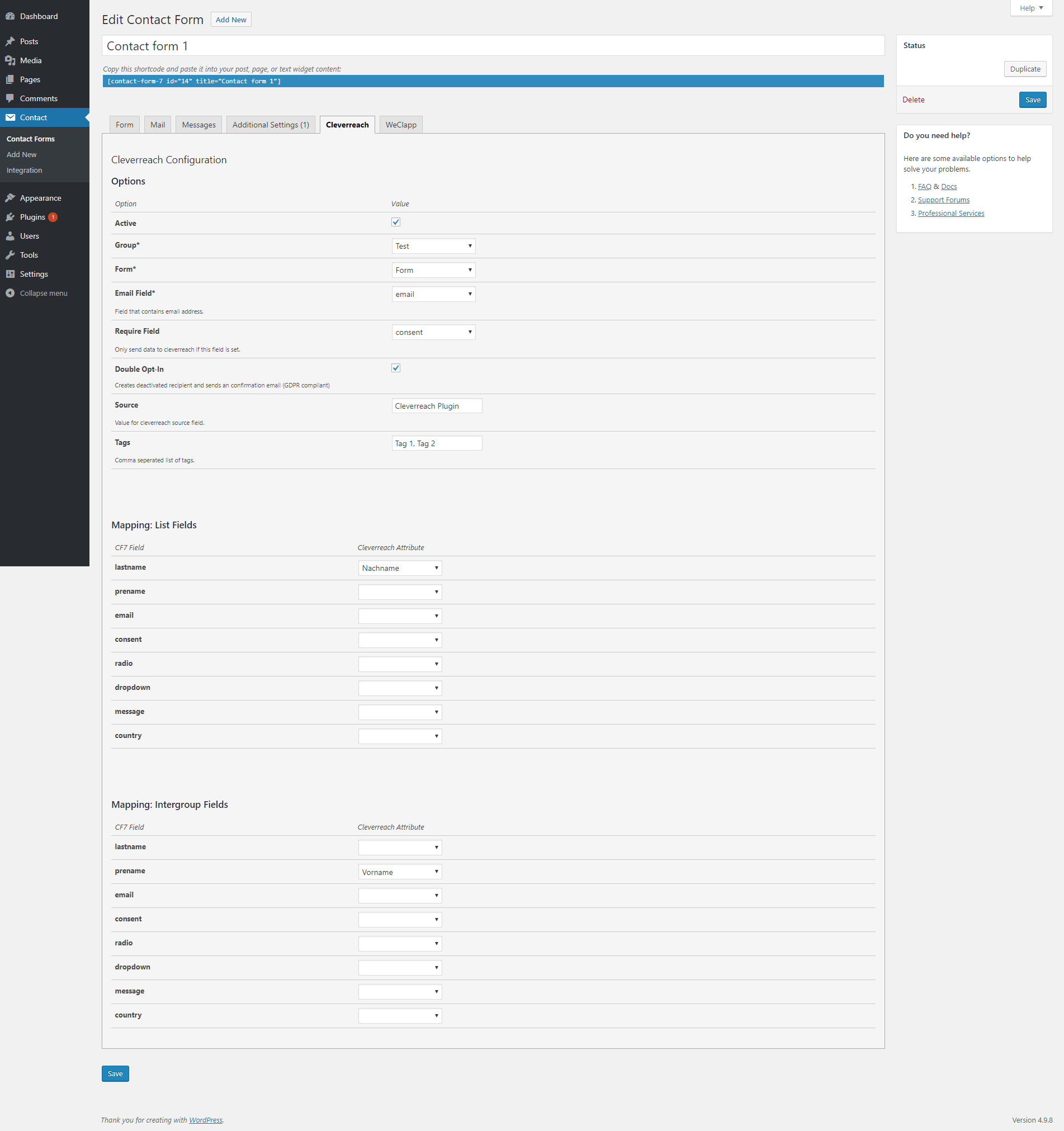Screen dimensions: 1064x1131
Task: Click the Pages icon in sidebar
Action: pyautogui.click(x=10, y=79)
